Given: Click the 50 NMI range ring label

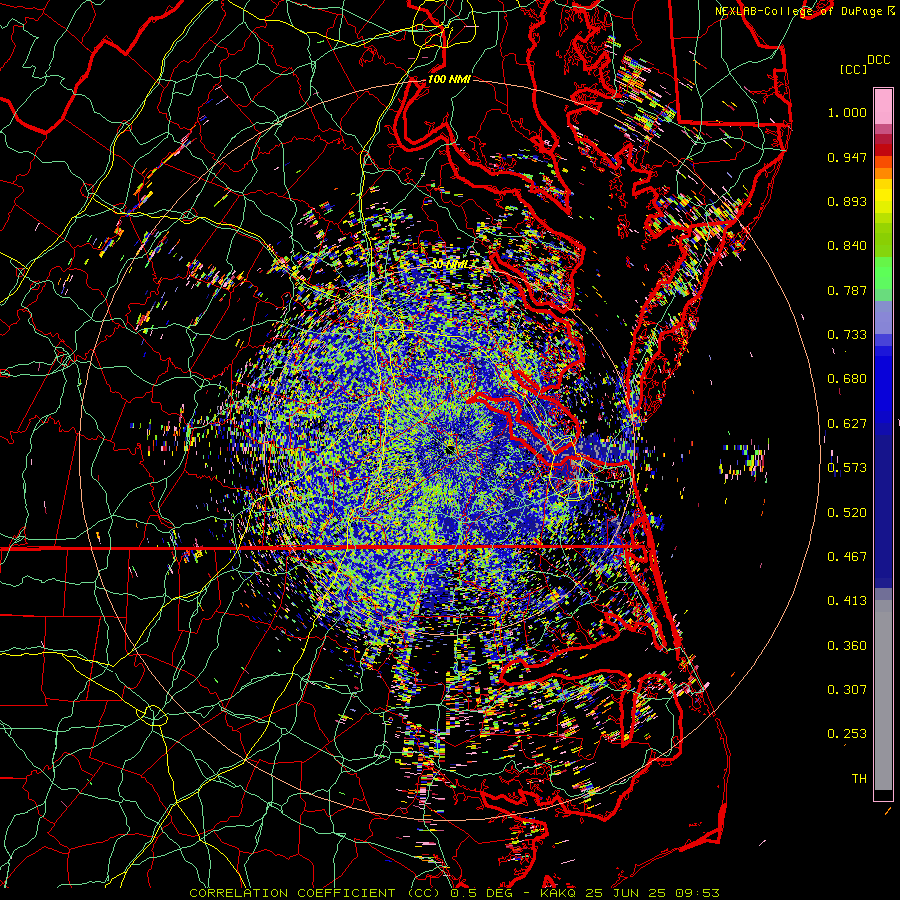Looking at the screenshot, I should tap(450, 265).
